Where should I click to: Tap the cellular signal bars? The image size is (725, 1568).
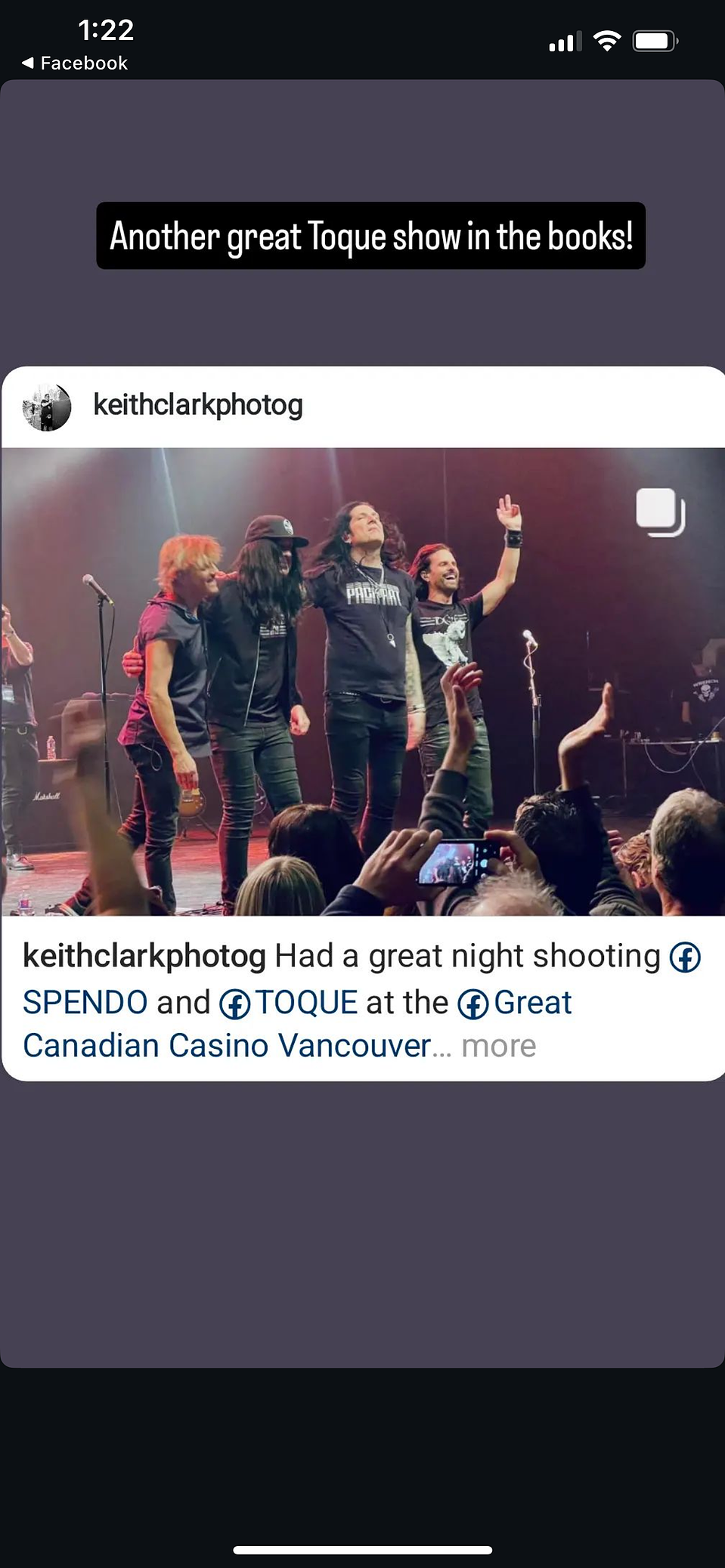(x=565, y=42)
